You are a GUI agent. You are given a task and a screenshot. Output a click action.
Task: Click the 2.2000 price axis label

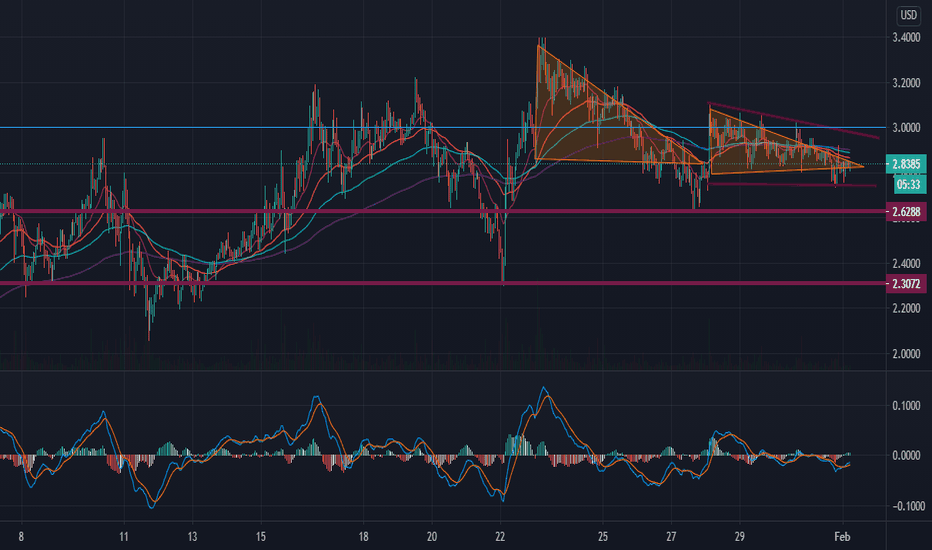tap(906, 309)
